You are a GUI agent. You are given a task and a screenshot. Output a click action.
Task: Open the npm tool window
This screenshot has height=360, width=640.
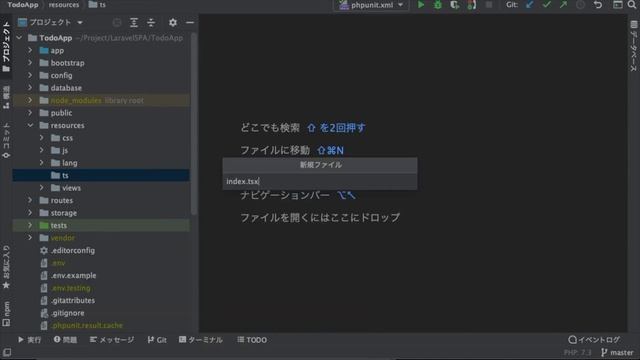(x=6, y=314)
